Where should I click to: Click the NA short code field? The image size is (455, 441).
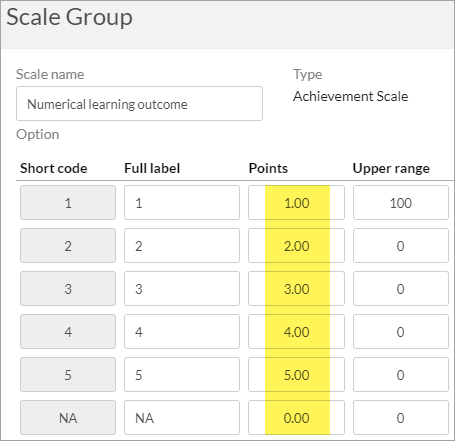coord(68,418)
